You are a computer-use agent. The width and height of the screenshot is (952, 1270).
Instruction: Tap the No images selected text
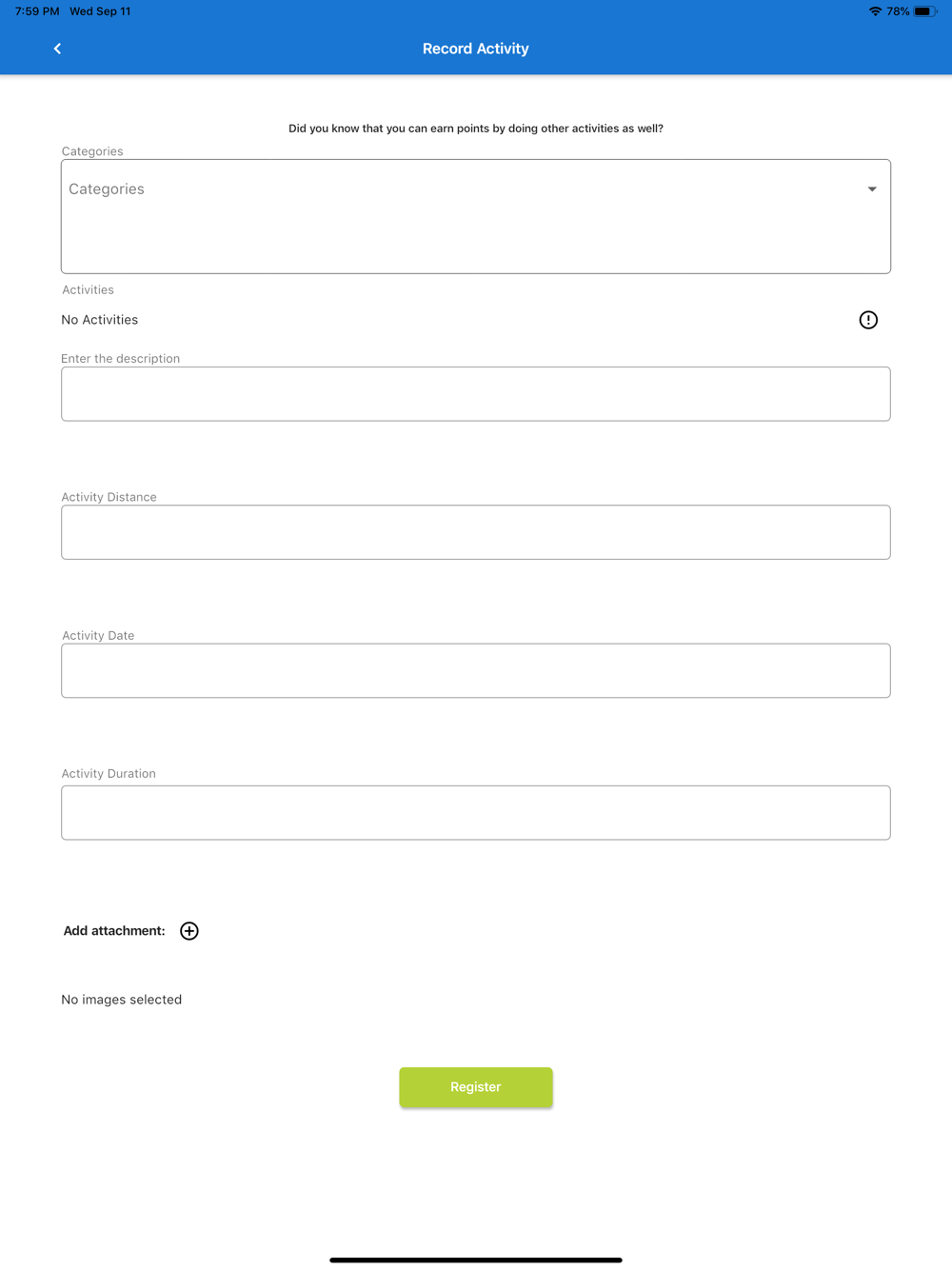122,1000
